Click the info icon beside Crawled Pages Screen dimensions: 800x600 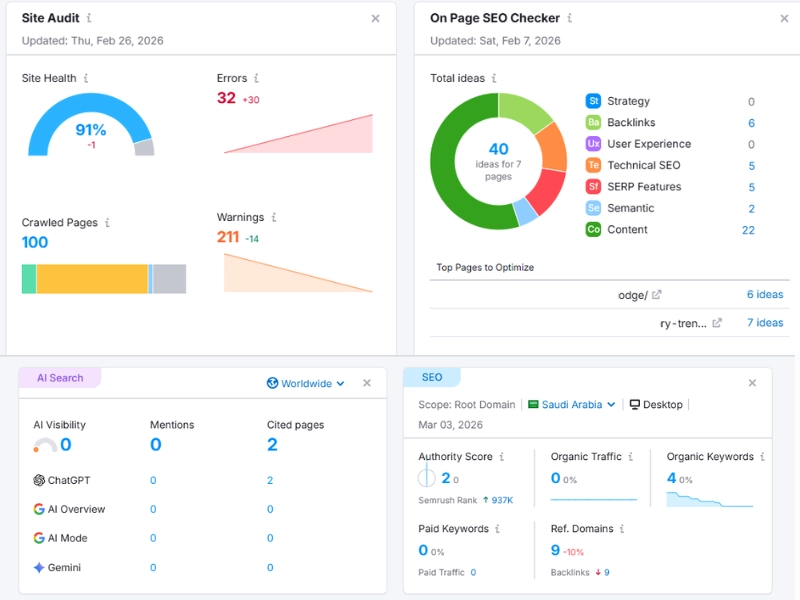point(107,223)
